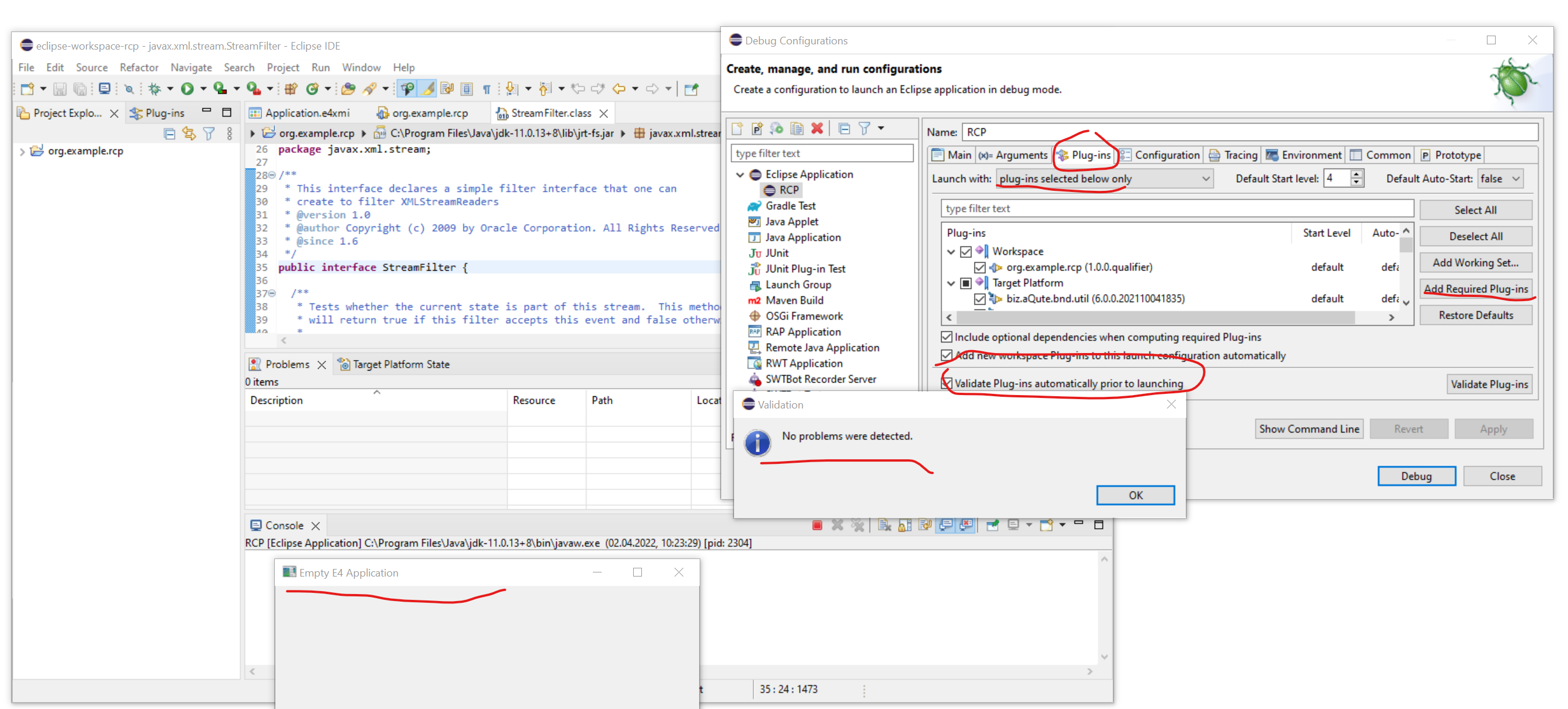
Task: Click red X Delete configuration icon
Action: (x=817, y=128)
